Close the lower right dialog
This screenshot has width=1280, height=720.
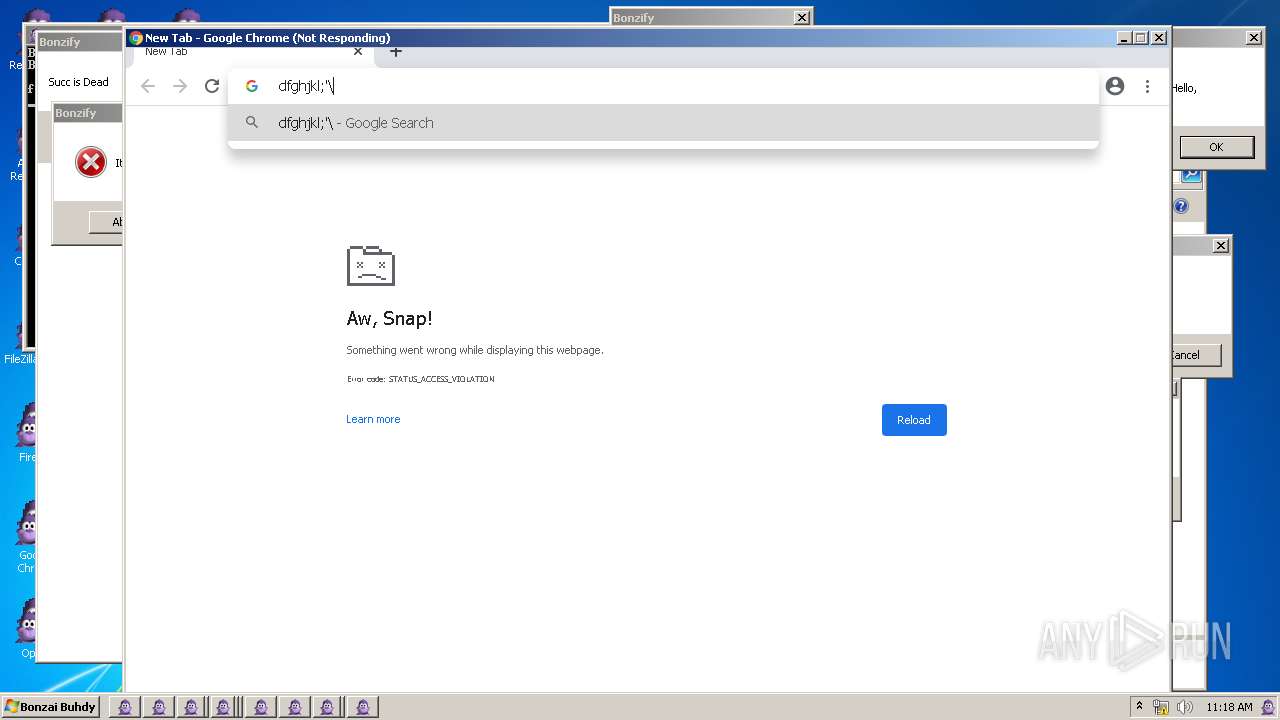(1221, 246)
